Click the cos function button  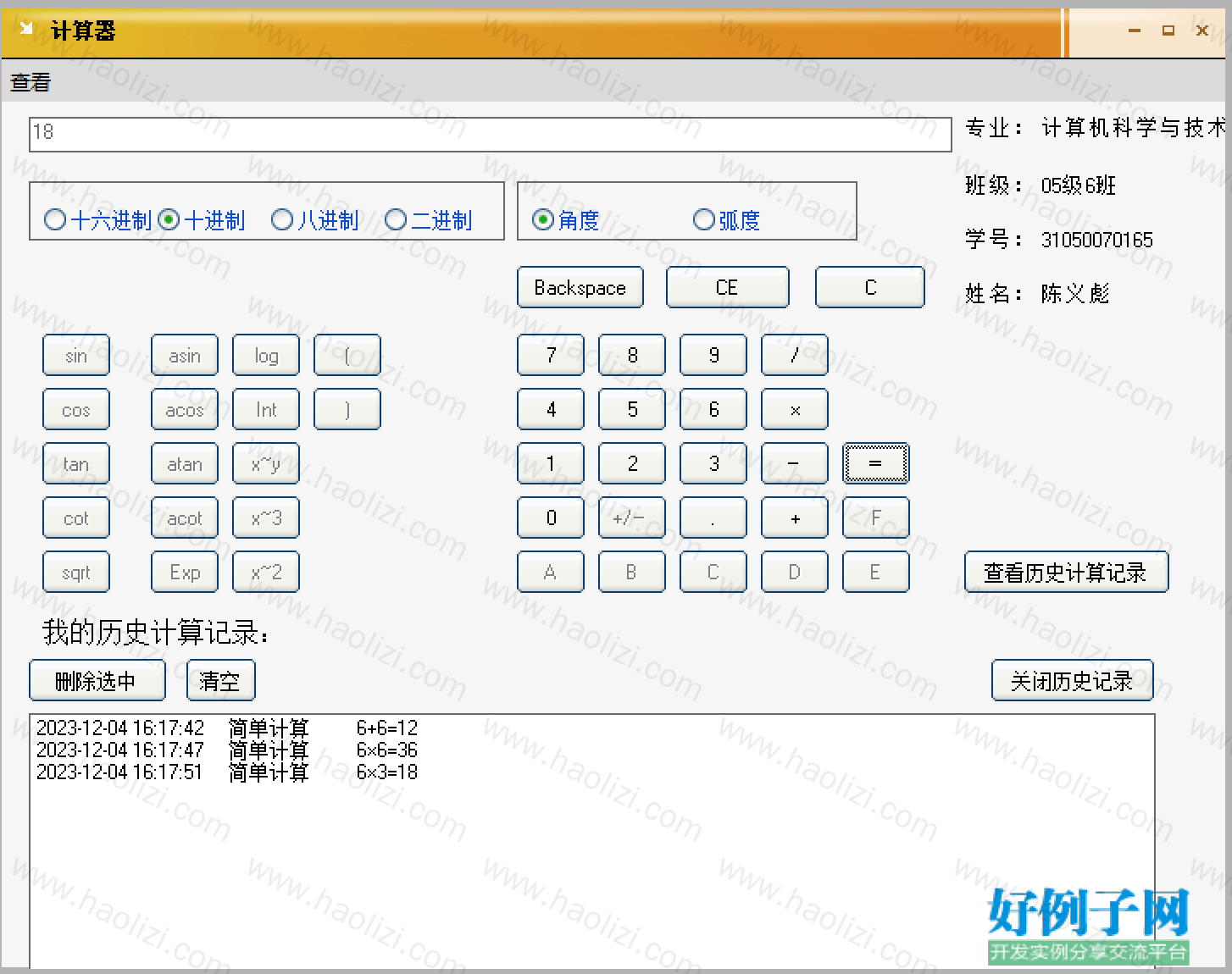point(76,409)
